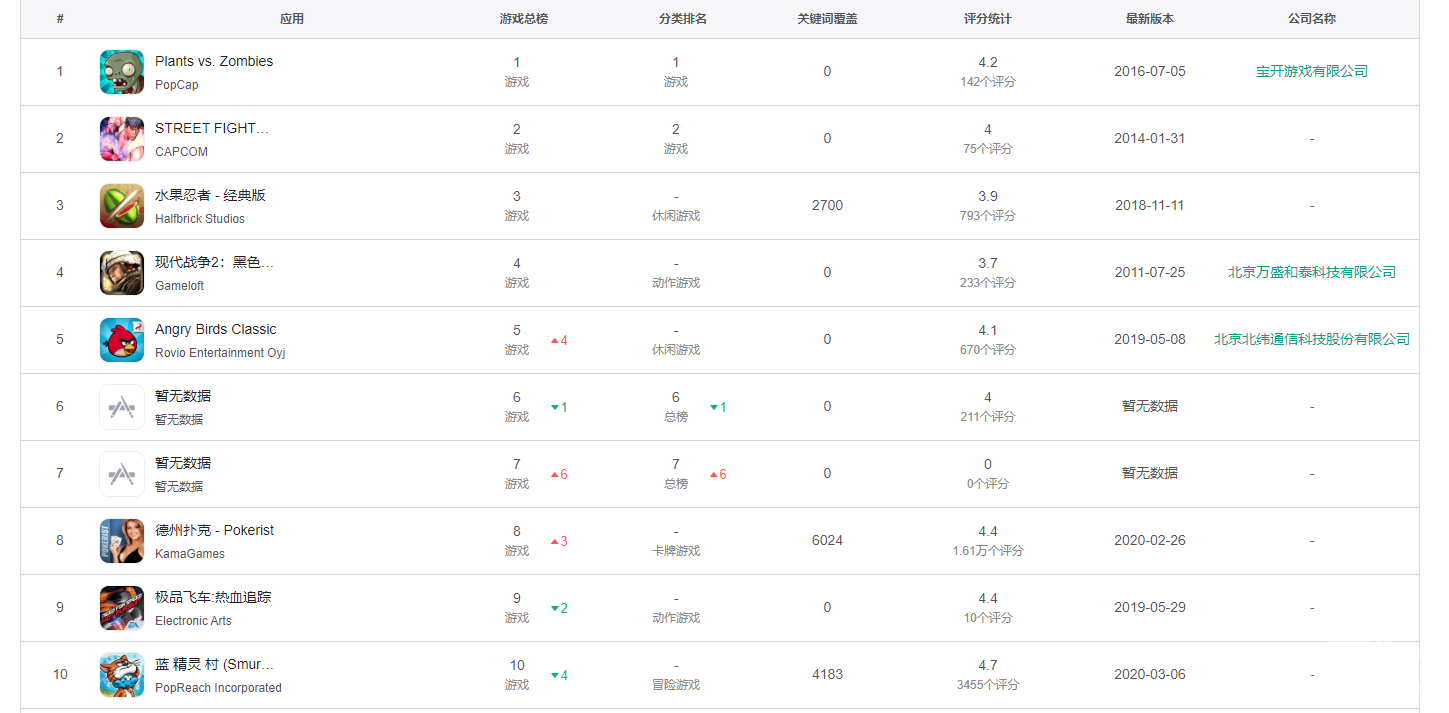Click the 公司名称 column header

[x=1312, y=19]
